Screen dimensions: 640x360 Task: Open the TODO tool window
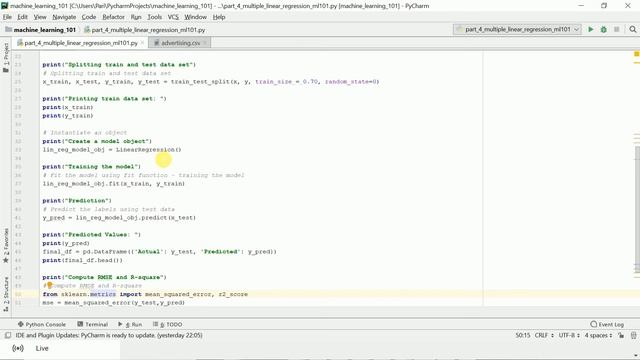[168, 324]
